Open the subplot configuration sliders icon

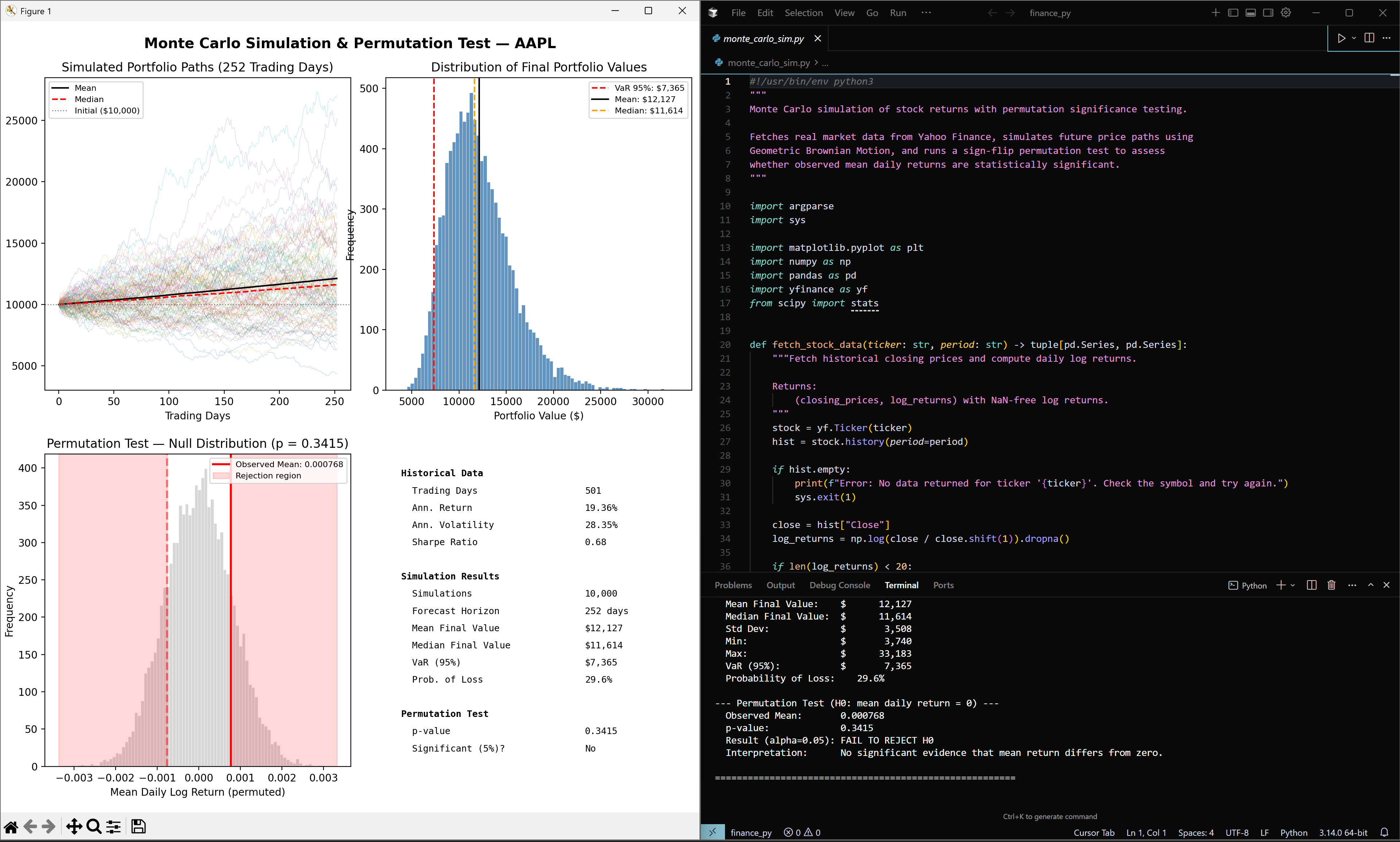tap(113, 827)
